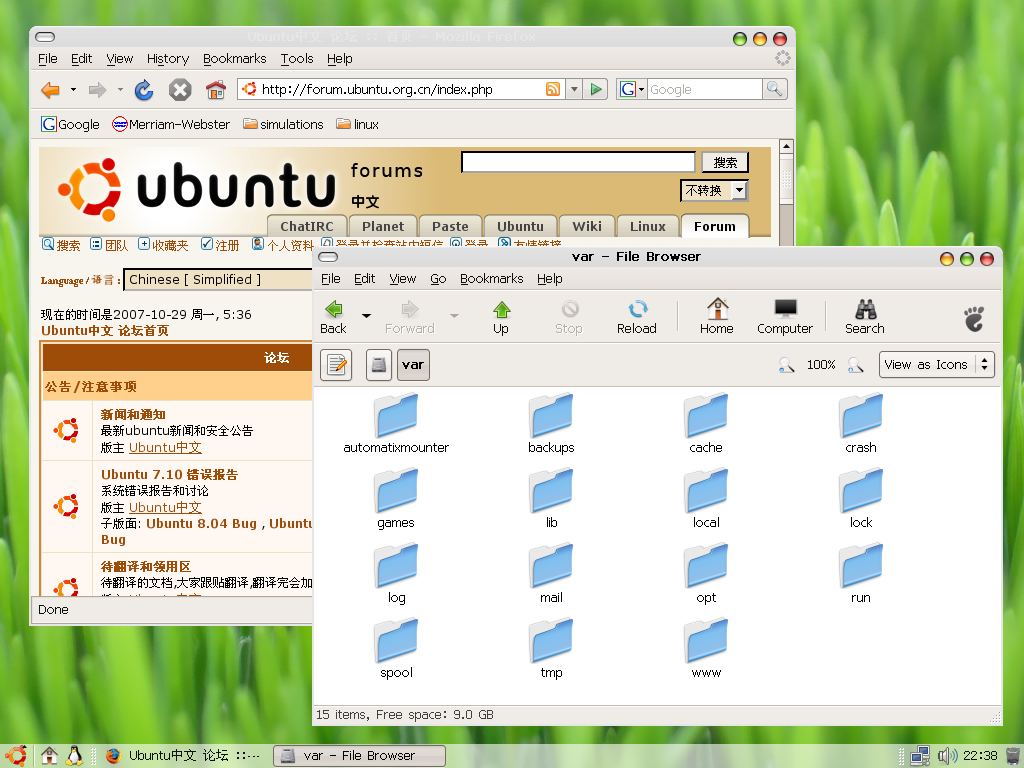
Task: Open the simulations bookmark folder
Action: pyautogui.click(x=283, y=124)
